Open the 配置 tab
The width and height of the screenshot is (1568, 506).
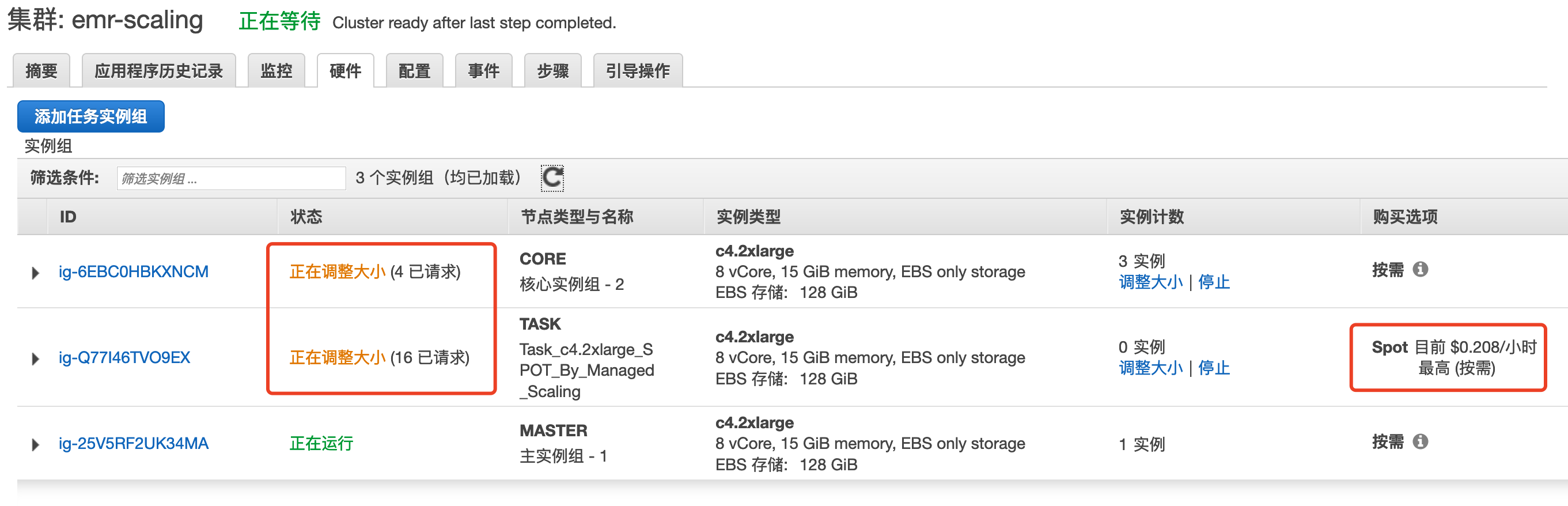(415, 71)
